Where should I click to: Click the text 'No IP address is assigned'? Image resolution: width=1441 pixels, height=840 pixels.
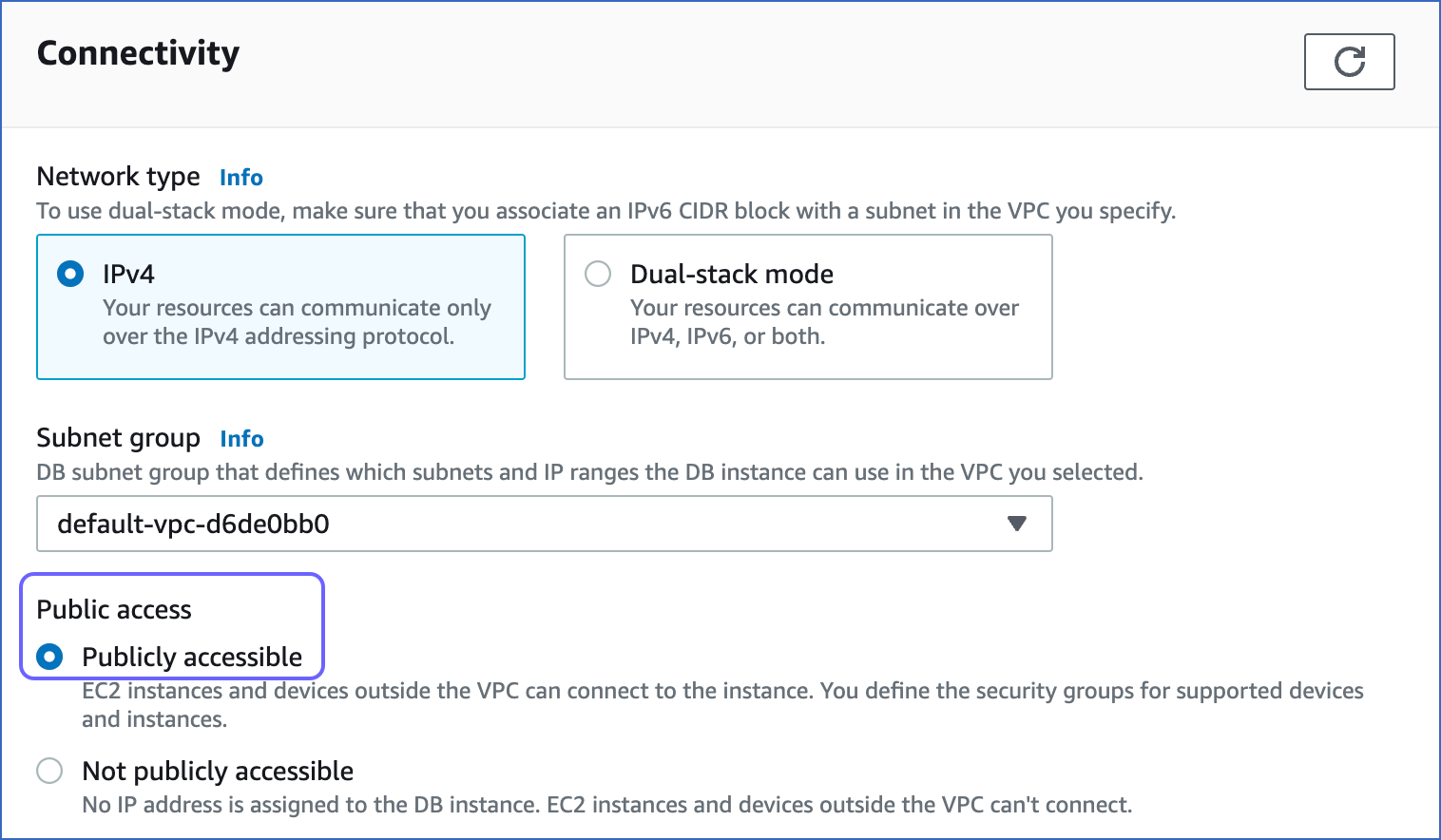click(x=607, y=805)
